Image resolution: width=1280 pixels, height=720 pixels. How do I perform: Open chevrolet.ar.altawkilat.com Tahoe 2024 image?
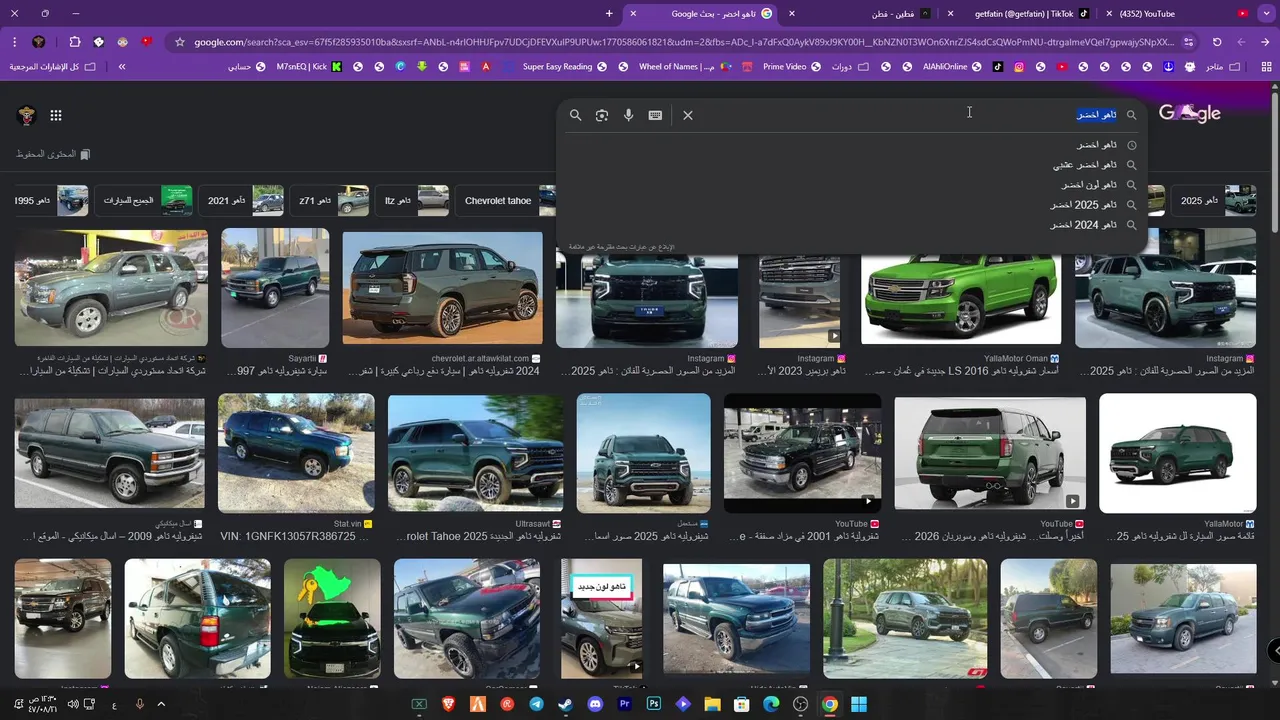[442, 289]
